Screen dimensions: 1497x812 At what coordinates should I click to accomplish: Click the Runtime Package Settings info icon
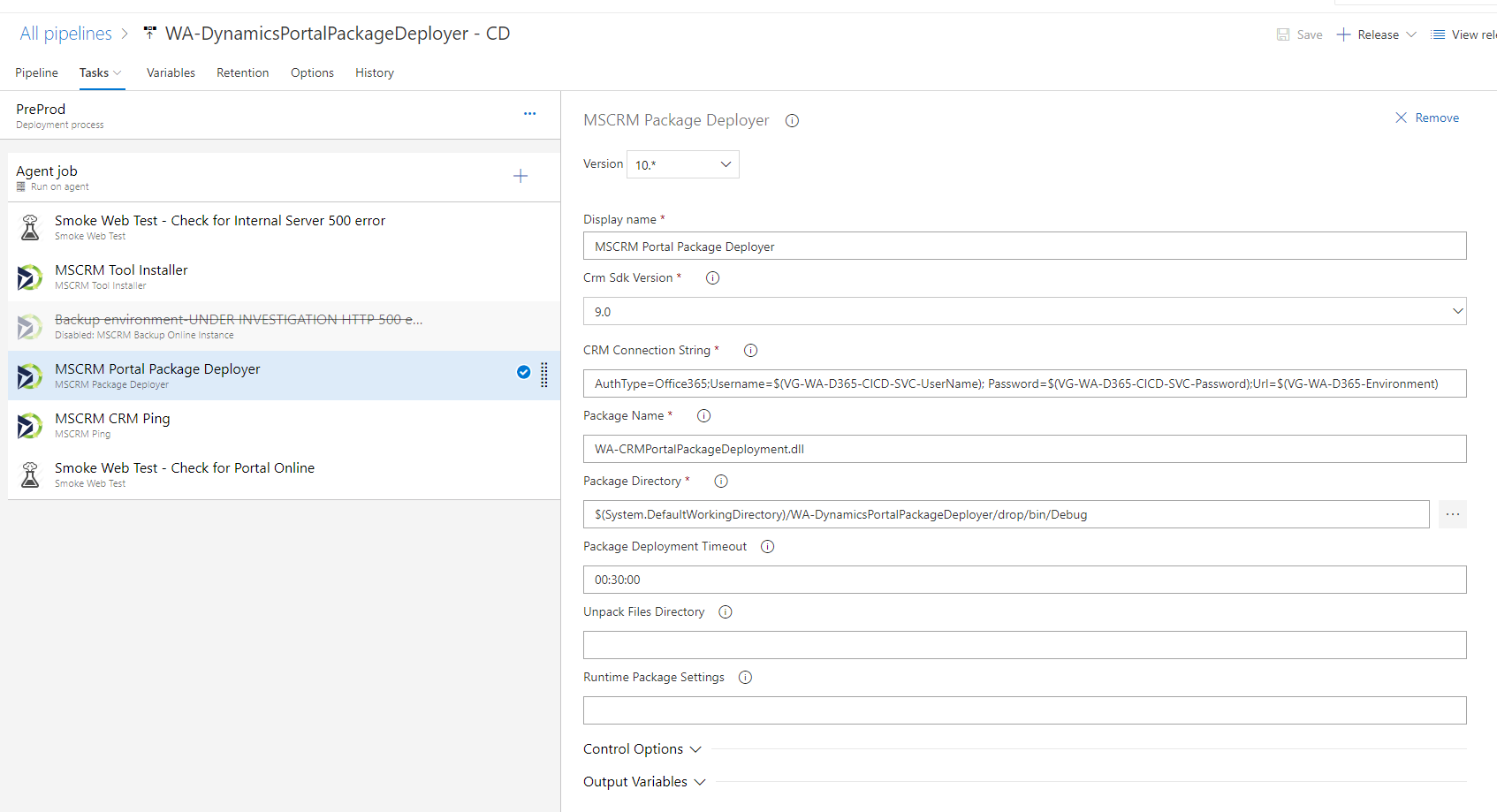pyautogui.click(x=745, y=678)
